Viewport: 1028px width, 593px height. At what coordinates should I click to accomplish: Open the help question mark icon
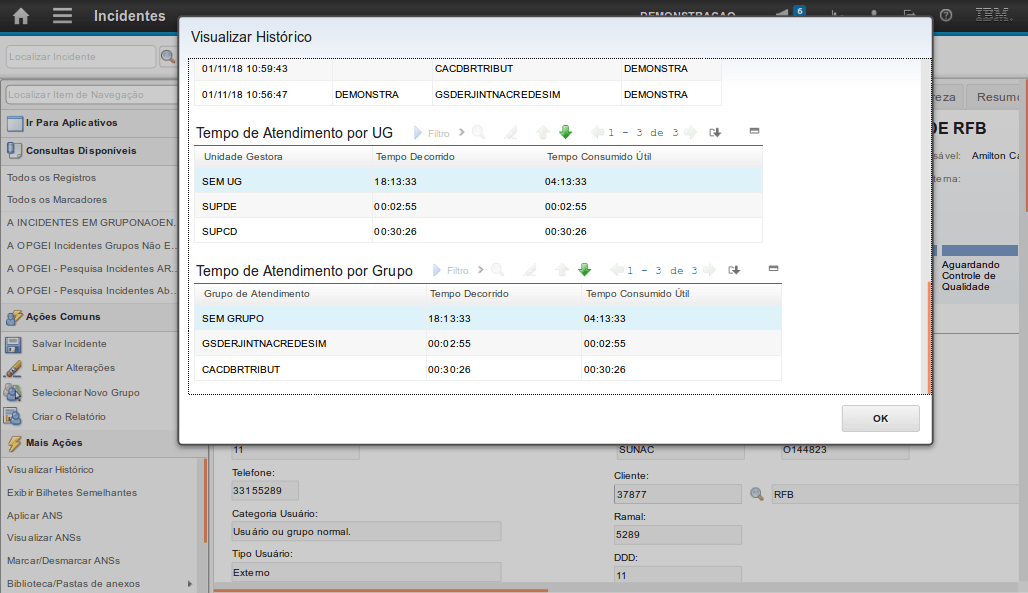[x=946, y=15]
